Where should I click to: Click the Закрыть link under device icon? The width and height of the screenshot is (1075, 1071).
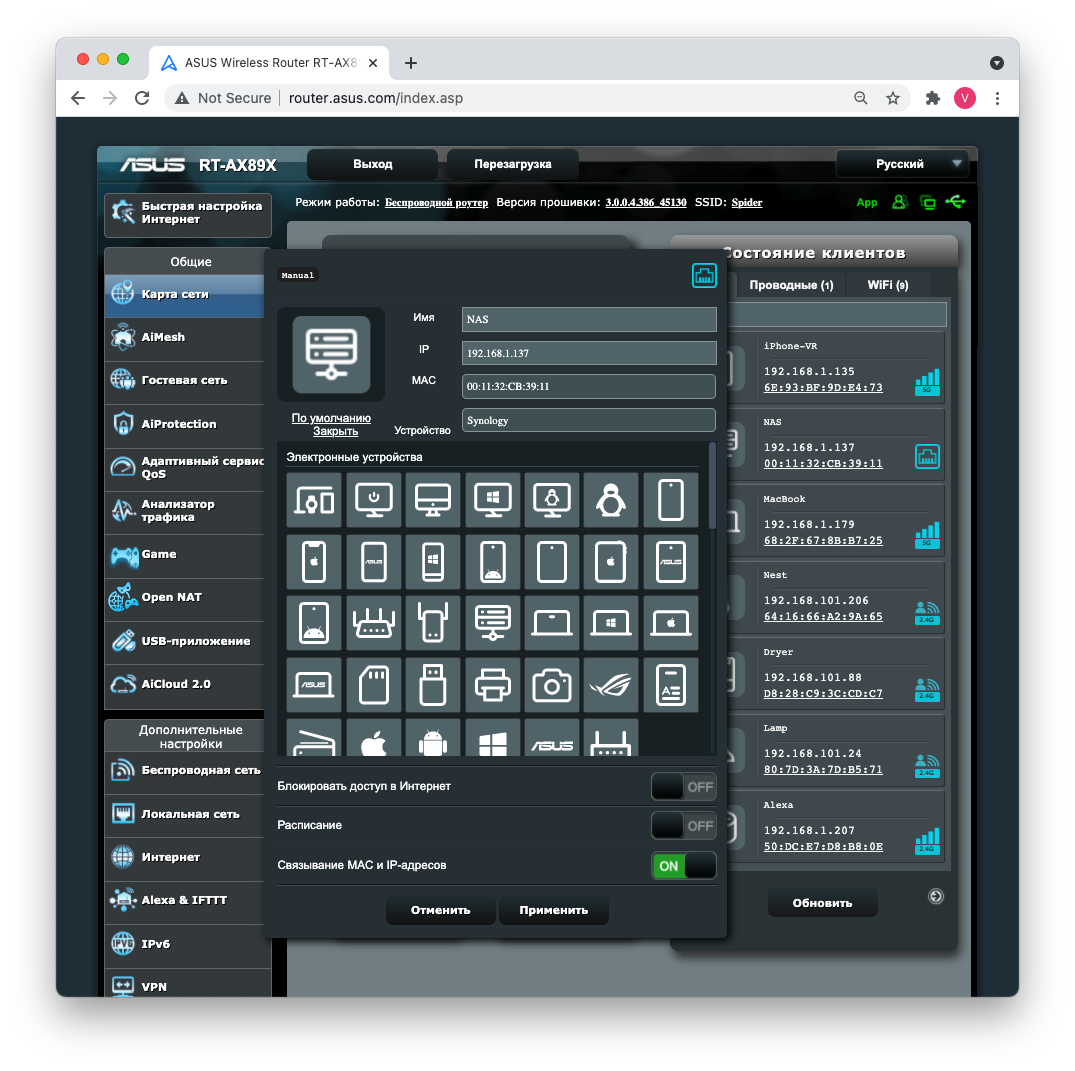tap(335, 431)
